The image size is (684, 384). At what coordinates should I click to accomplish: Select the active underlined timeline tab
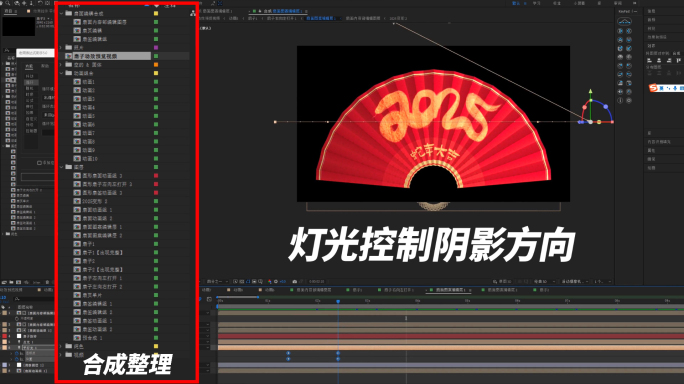coord(450,290)
